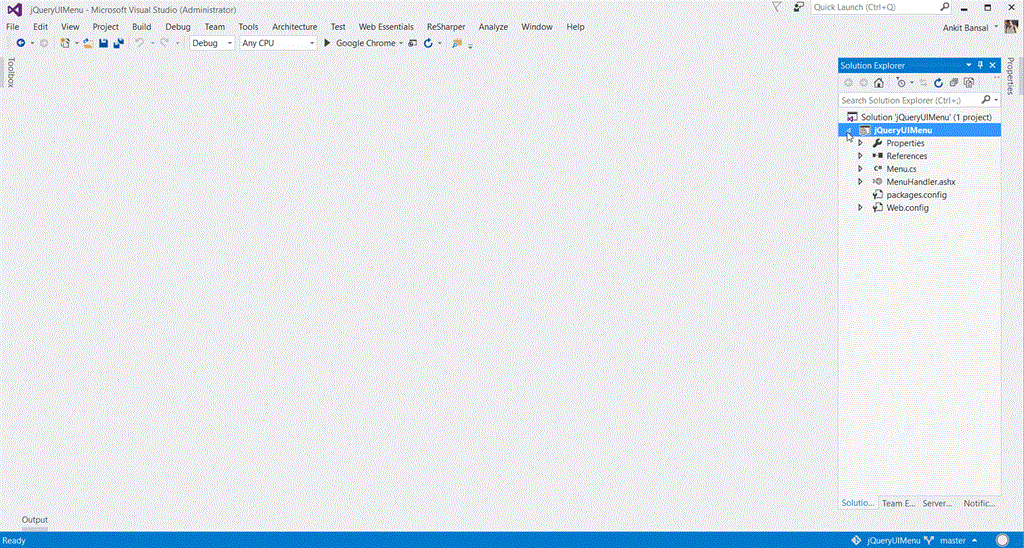
Task: Expand the References tree node
Action: point(860,156)
